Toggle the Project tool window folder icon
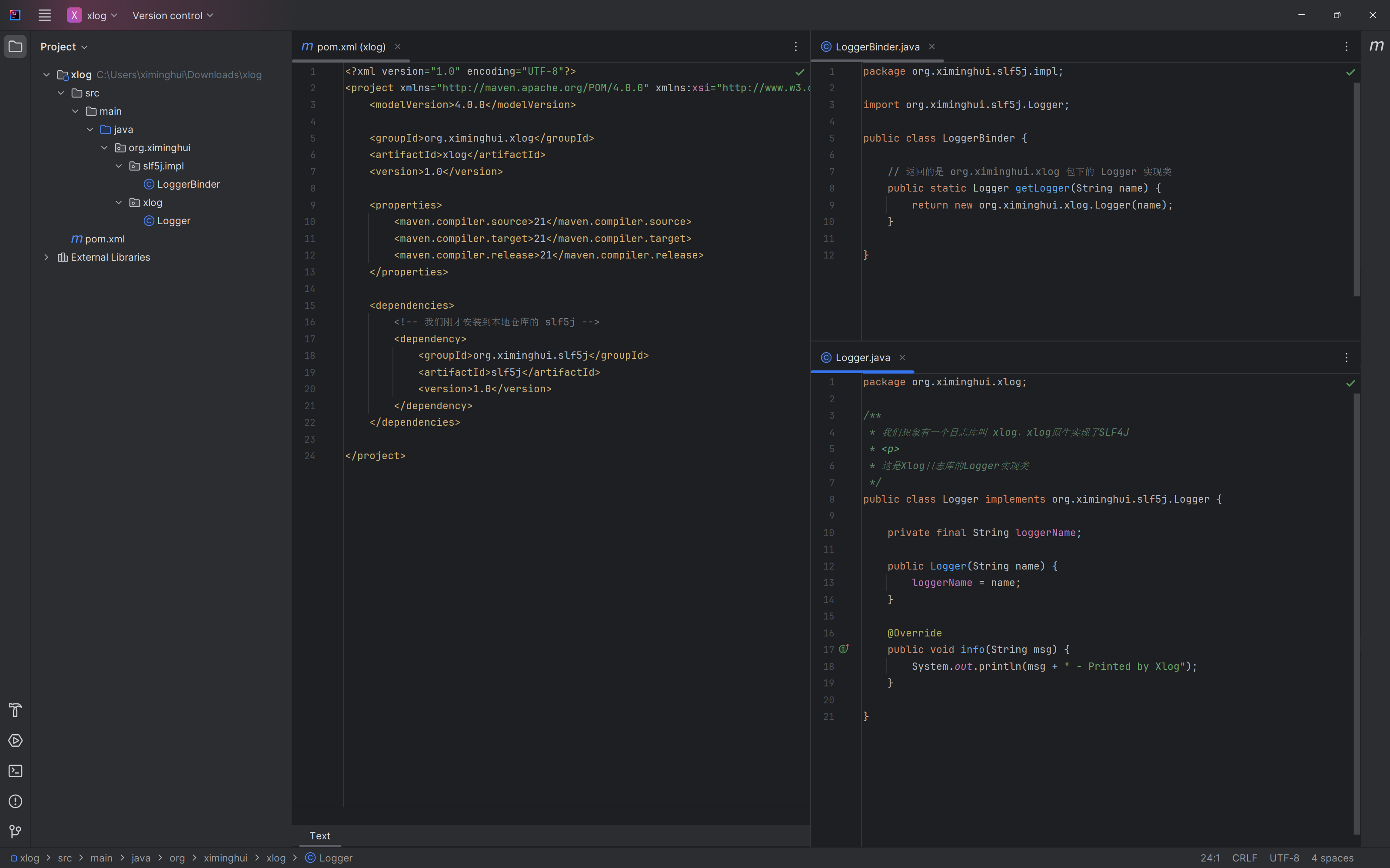 click(x=16, y=46)
